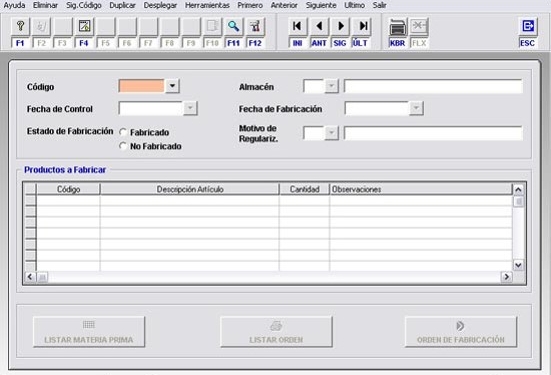The height and width of the screenshot is (375, 551).
Task: Select the No Fabricado radio option
Action: 123,146
